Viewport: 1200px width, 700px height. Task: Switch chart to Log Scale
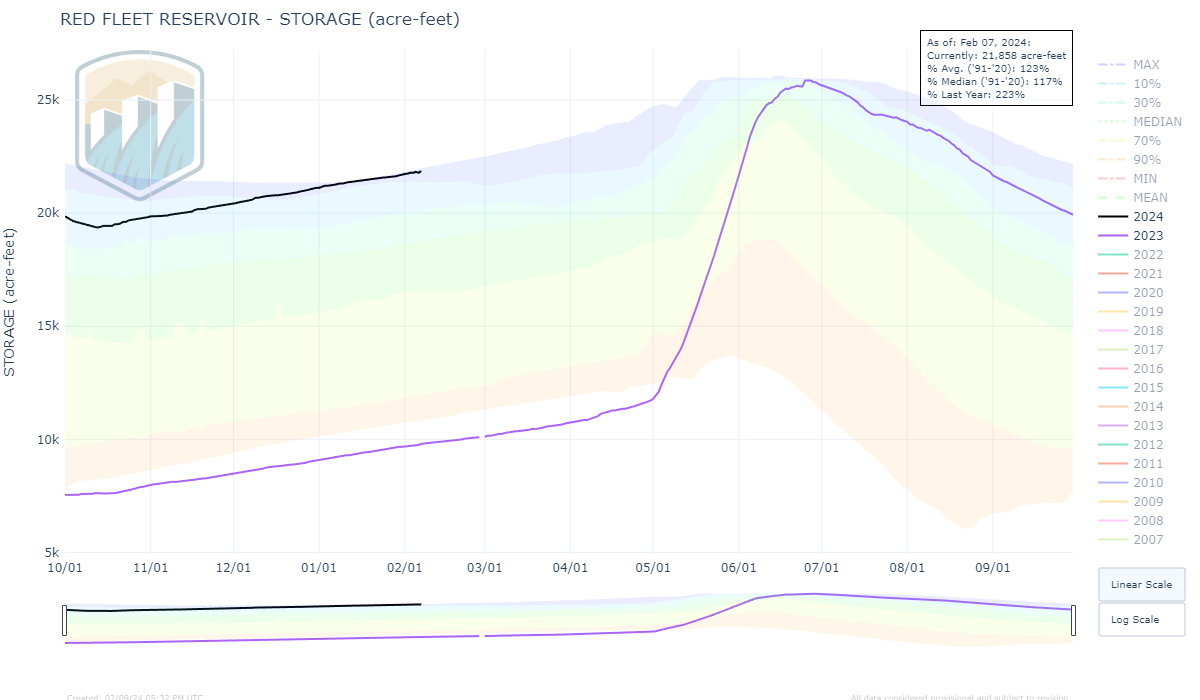pos(1141,619)
